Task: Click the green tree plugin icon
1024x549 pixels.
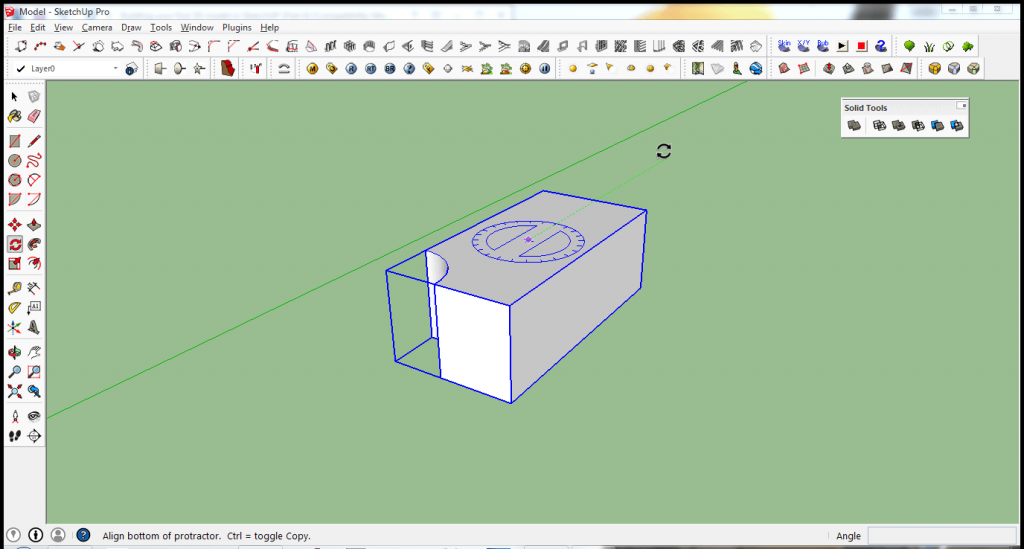Action: (x=909, y=46)
